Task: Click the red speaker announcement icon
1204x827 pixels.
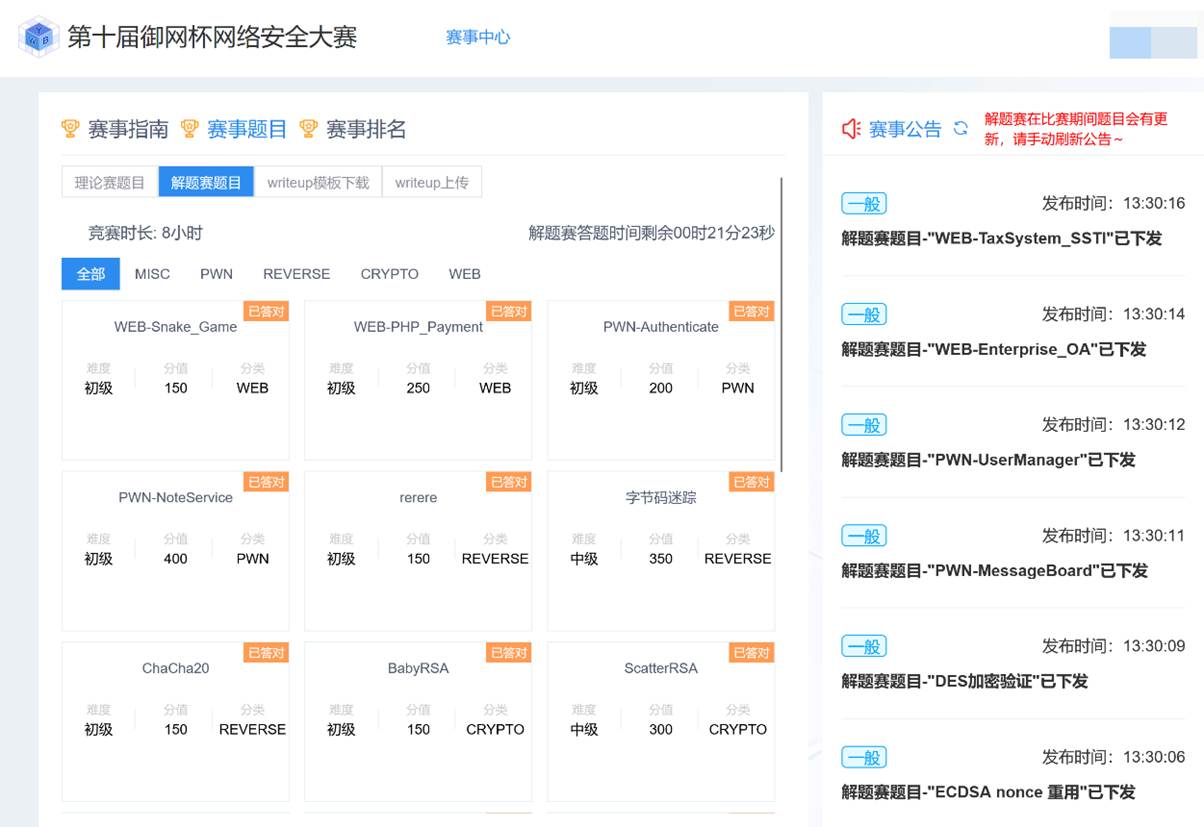Action: [x=851, y=129]
